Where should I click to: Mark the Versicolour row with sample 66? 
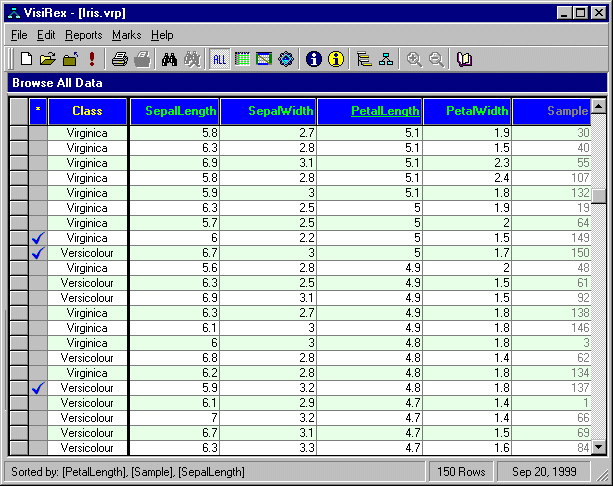click(x=38, y=418)
